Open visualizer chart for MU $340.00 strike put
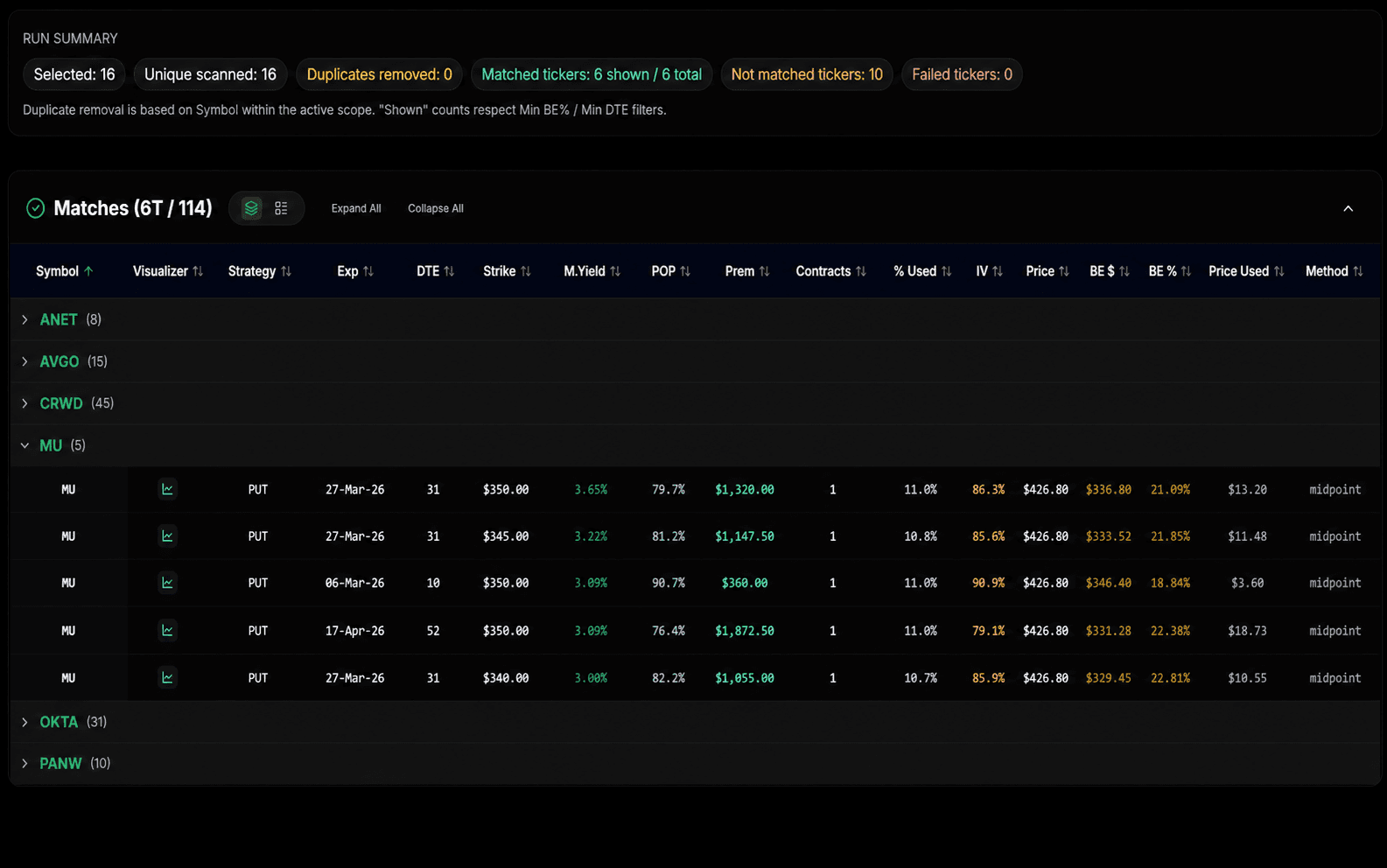Image resolution: width=1387 pixels, height=868 pixels. click(x=167, y=677)
